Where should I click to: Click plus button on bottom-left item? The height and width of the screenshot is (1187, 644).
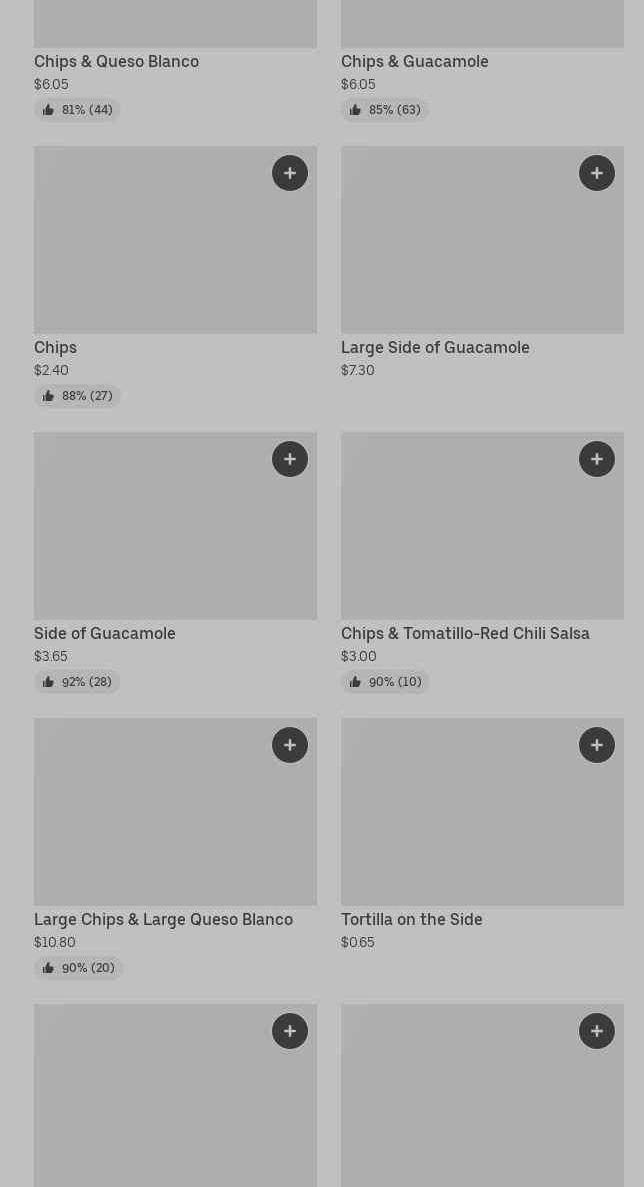[x=290, y=1031]
